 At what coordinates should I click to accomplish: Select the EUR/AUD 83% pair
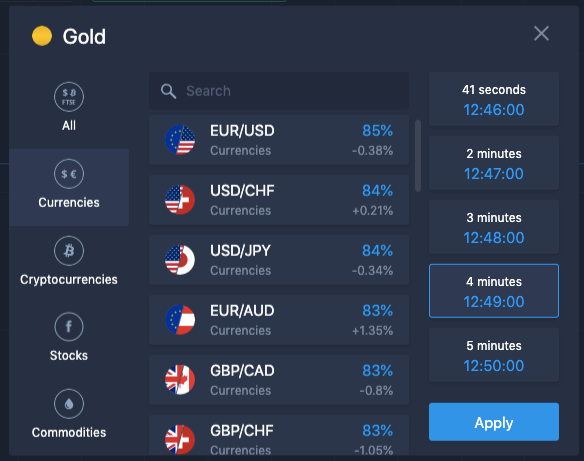point(279,320)
